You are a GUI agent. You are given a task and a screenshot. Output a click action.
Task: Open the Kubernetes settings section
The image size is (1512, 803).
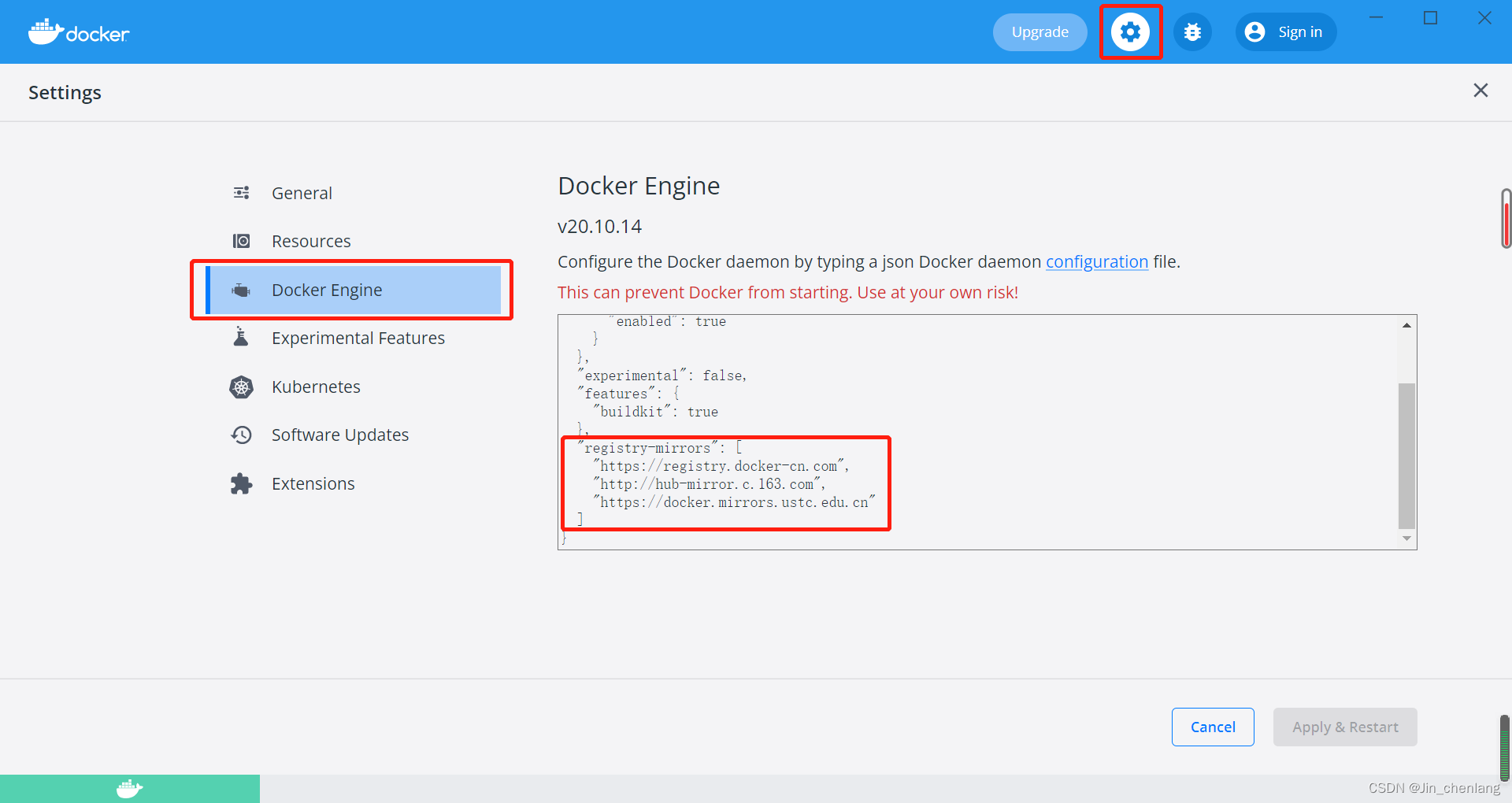[353, 387]
